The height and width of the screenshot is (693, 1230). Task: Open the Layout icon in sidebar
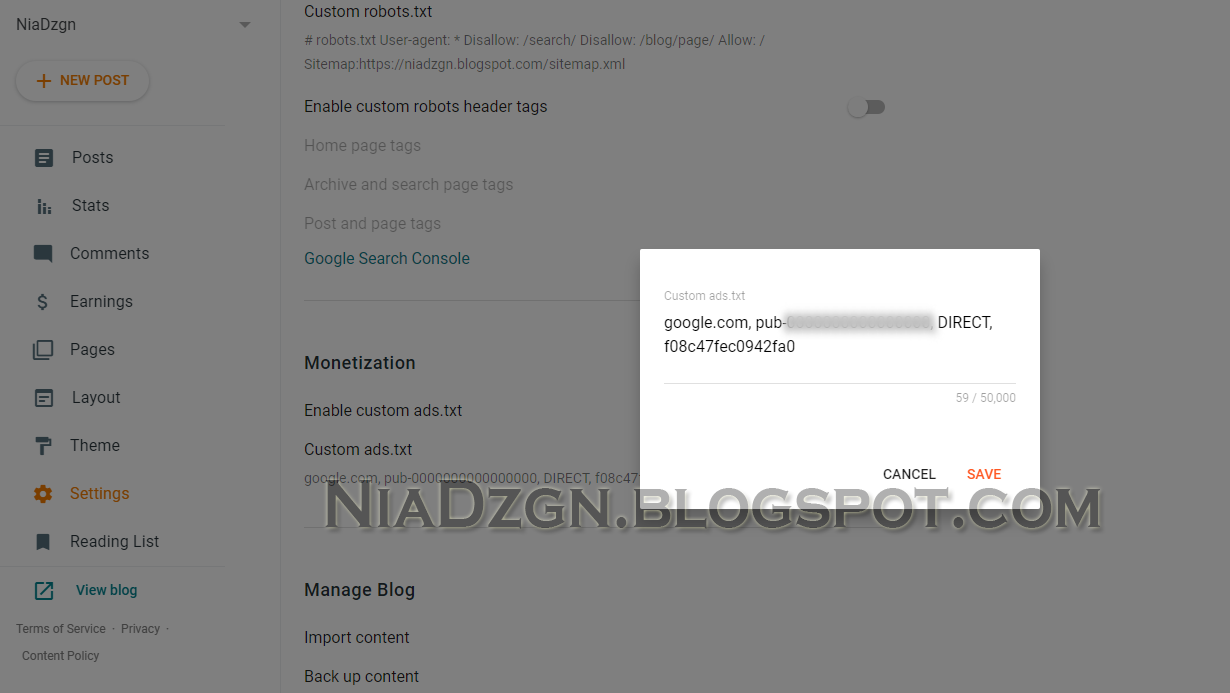click(x=44, y=398)
